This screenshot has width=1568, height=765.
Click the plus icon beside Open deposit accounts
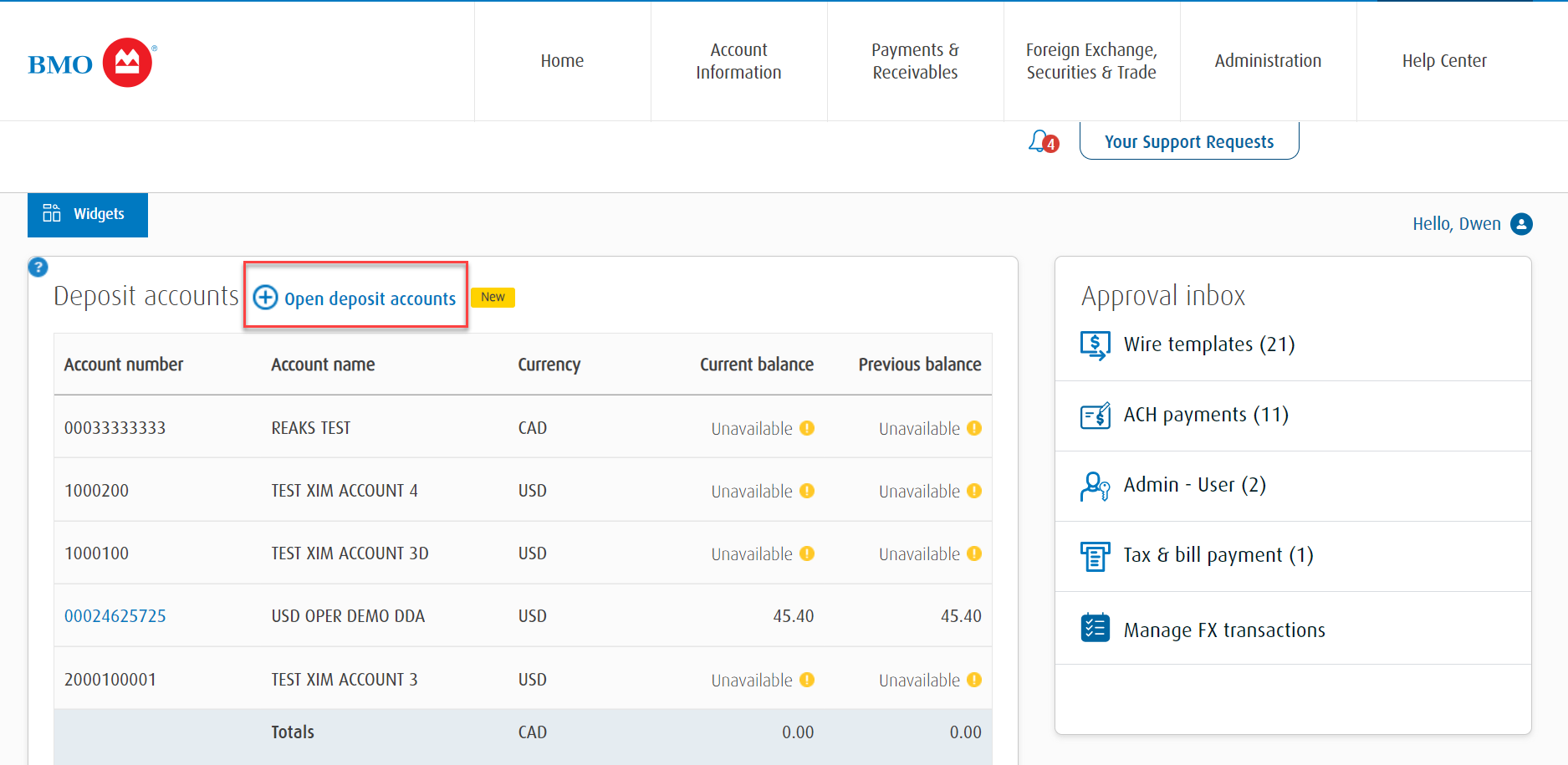point(265,298)
